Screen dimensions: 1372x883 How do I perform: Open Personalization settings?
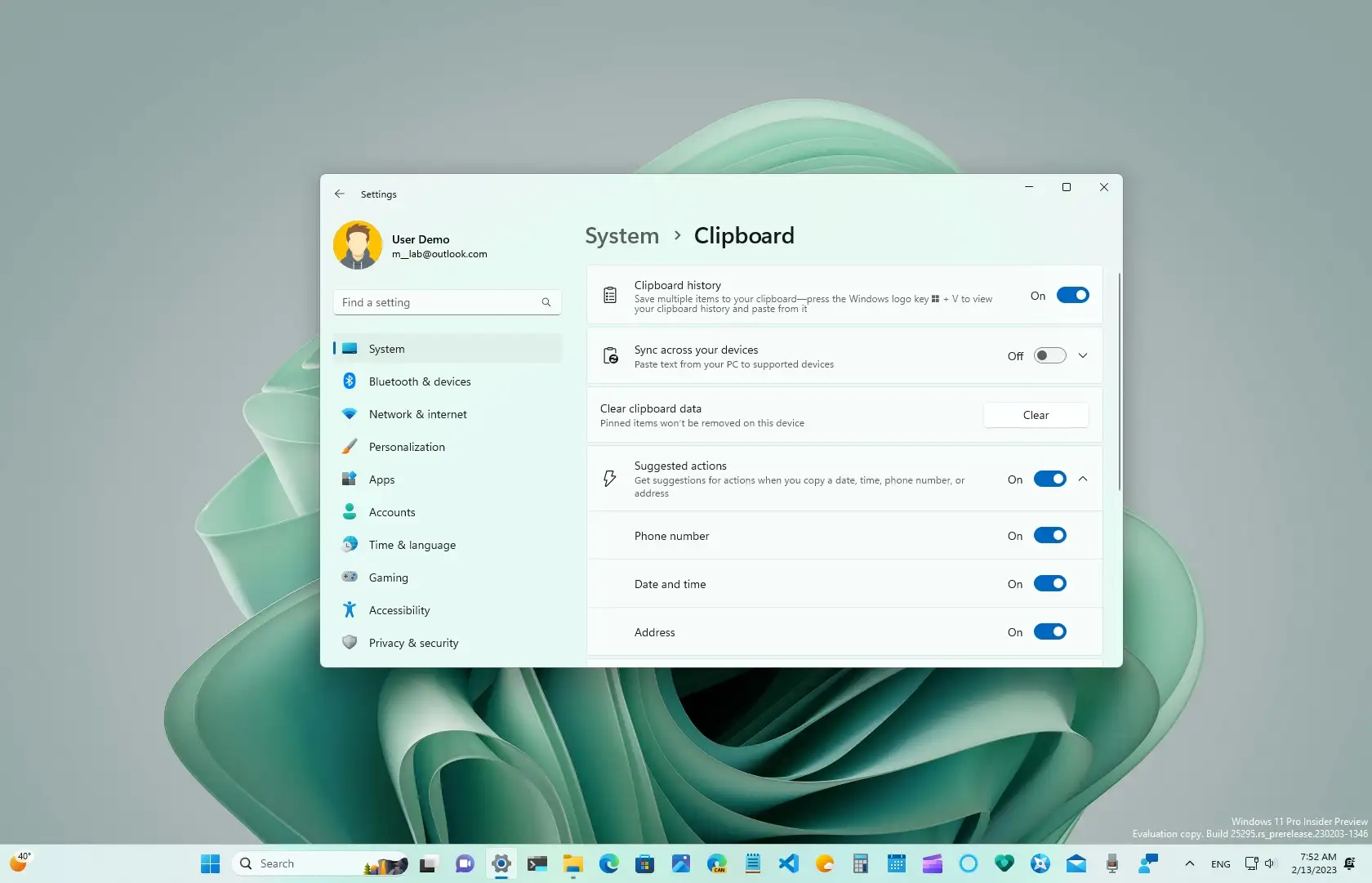point(448,447)
